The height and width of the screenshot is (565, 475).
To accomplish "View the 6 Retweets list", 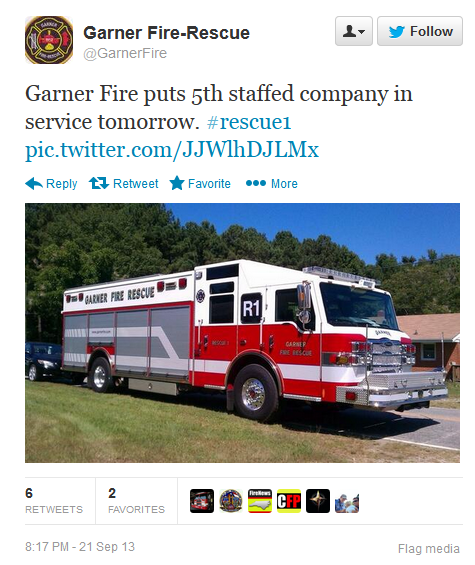I will point(54,501).
